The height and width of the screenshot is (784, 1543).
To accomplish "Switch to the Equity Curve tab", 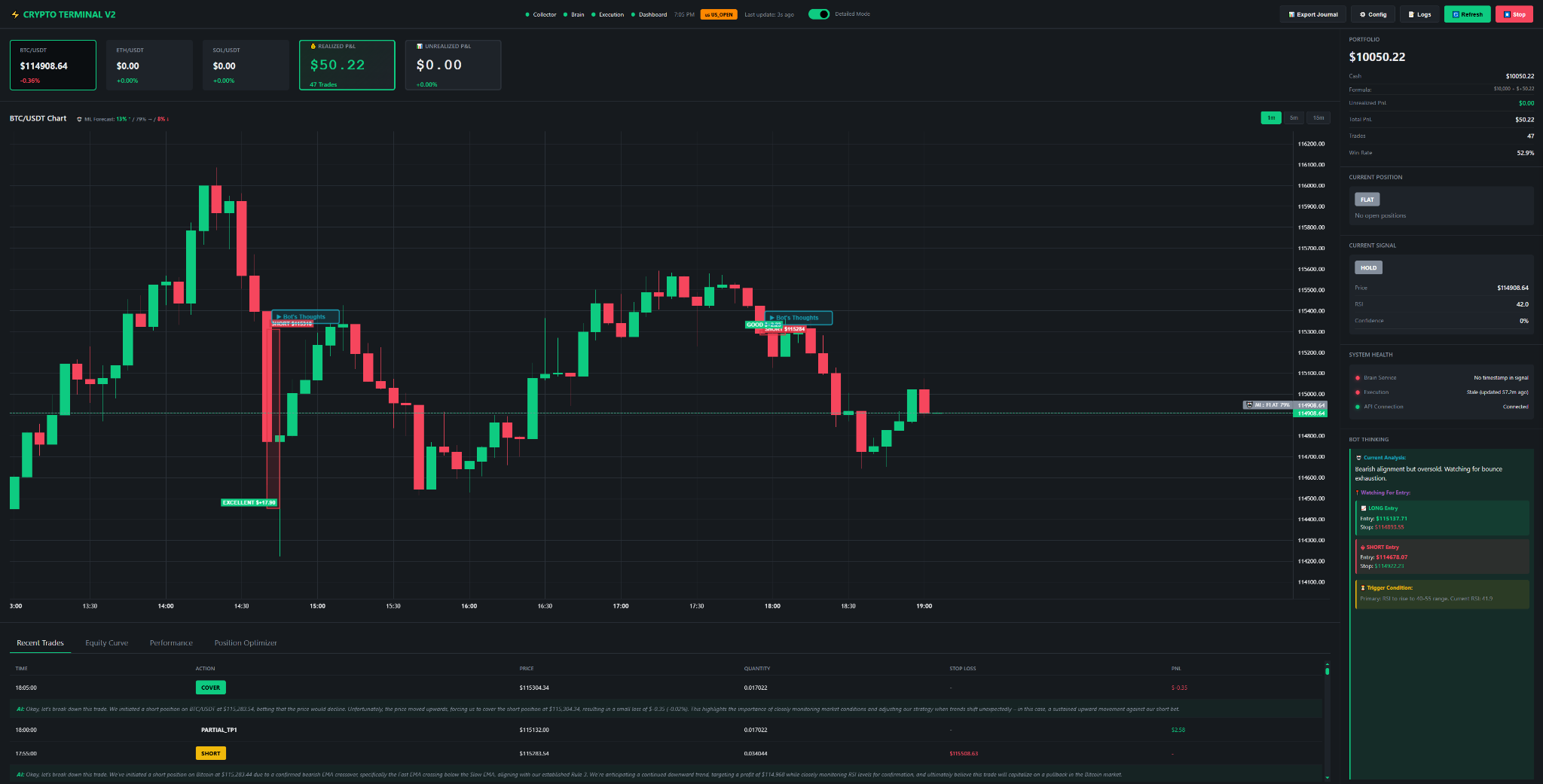I will click(106, 642).
